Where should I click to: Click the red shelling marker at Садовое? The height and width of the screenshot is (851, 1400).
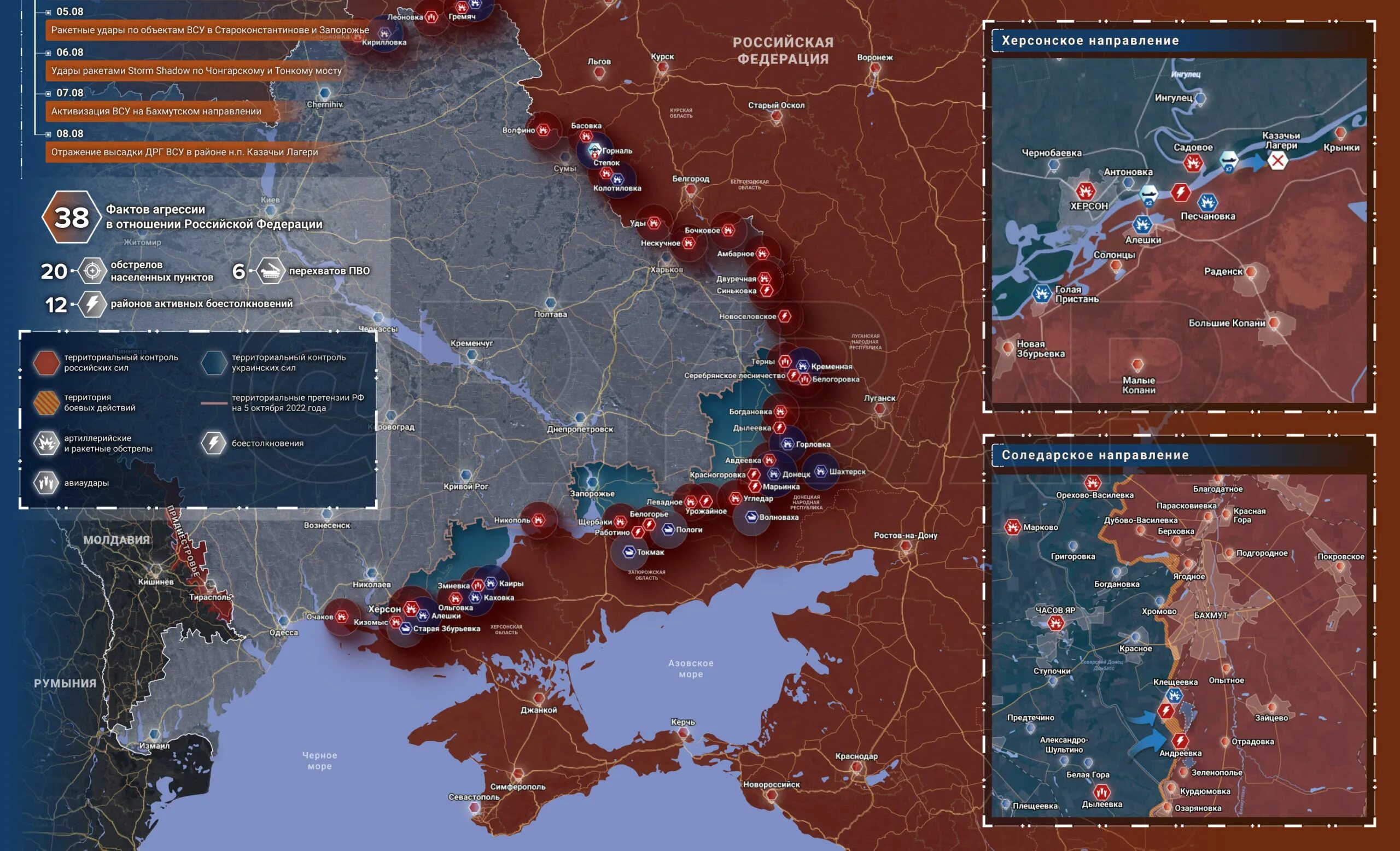1193,163
